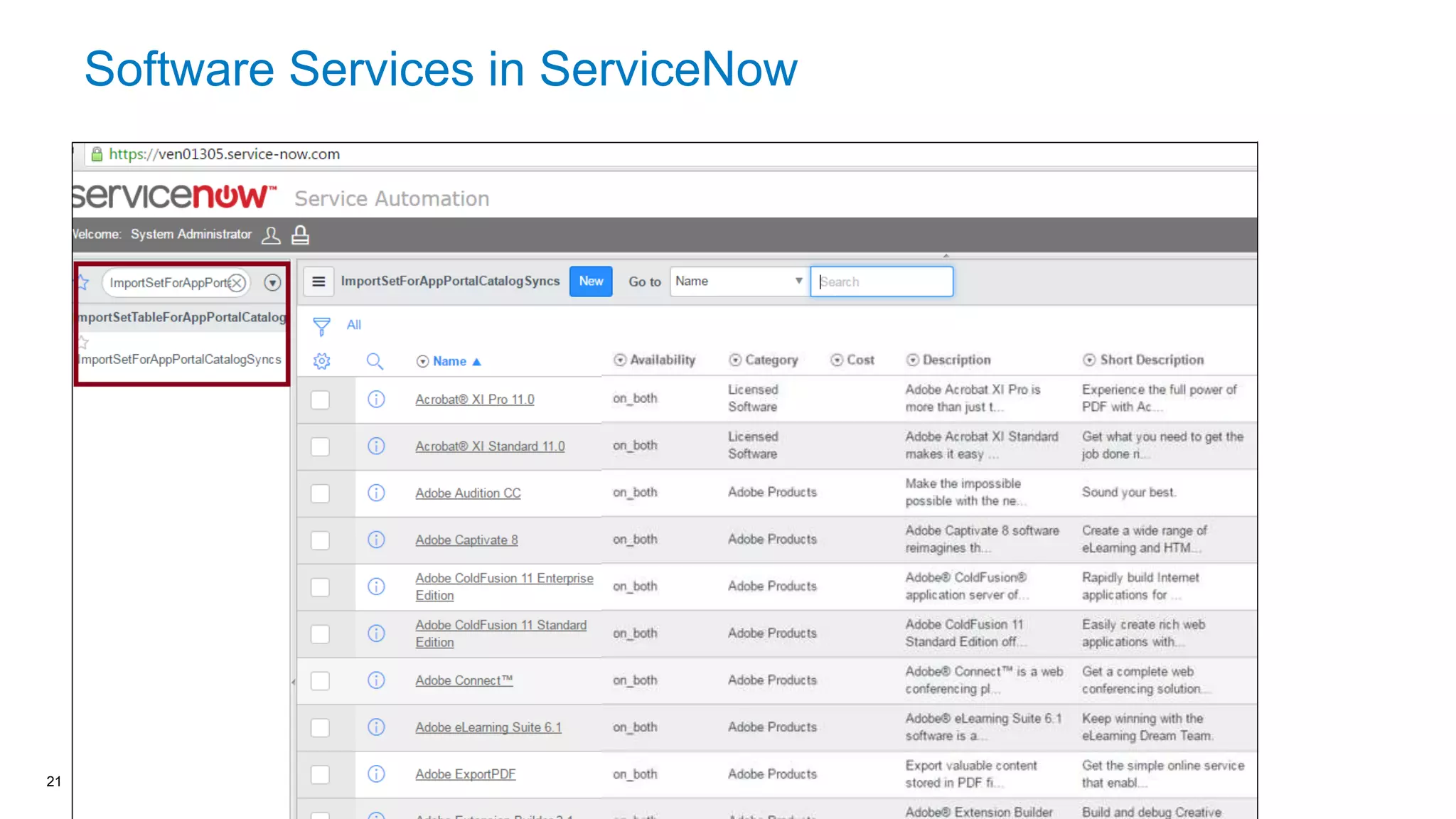Open personalize list gear icon

tap(321, 361)
